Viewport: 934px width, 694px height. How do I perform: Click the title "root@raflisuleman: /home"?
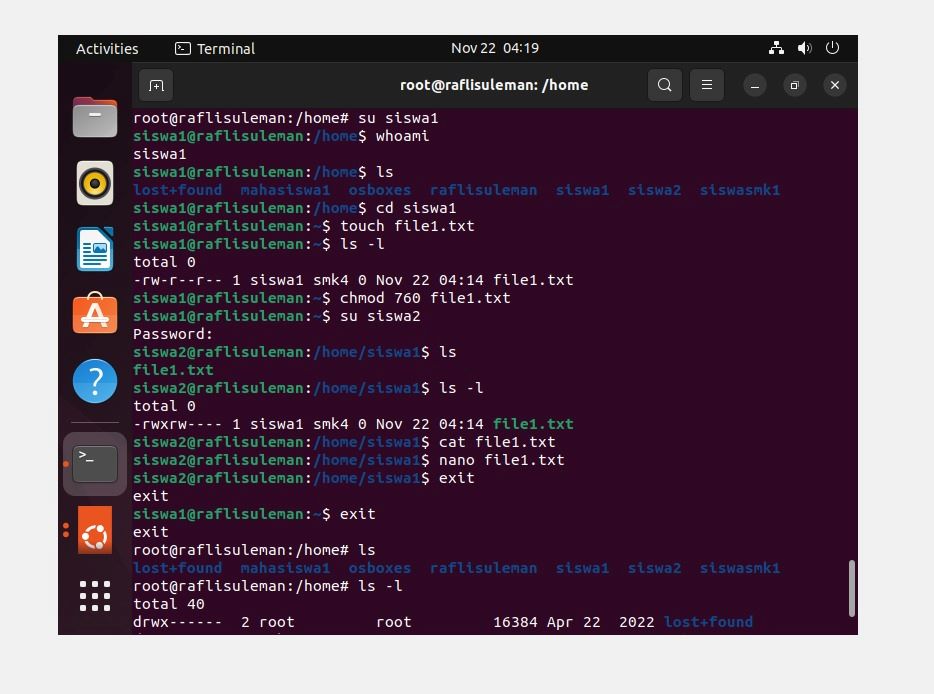click(x=494, y=85)
